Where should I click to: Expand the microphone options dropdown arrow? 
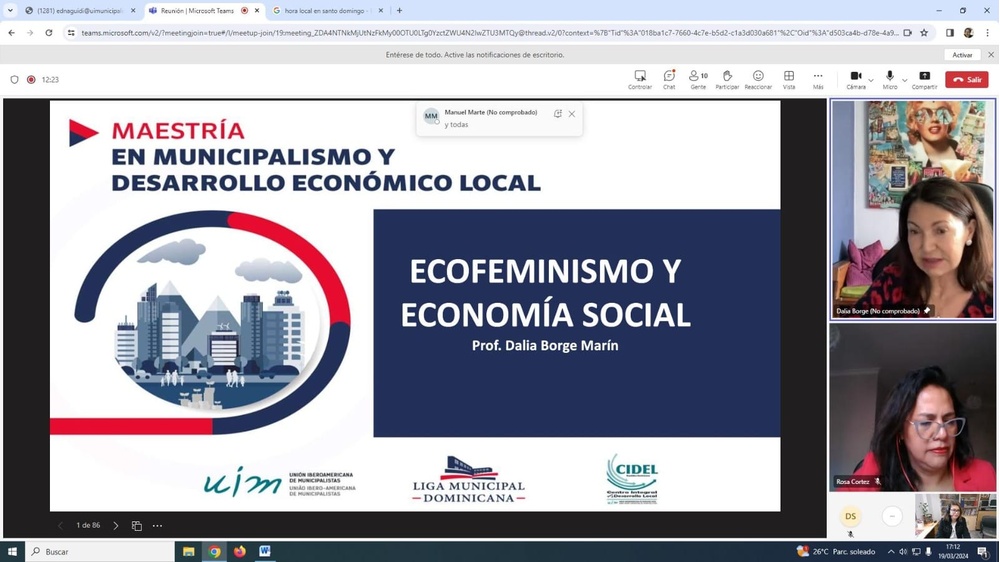click(904, 80)
